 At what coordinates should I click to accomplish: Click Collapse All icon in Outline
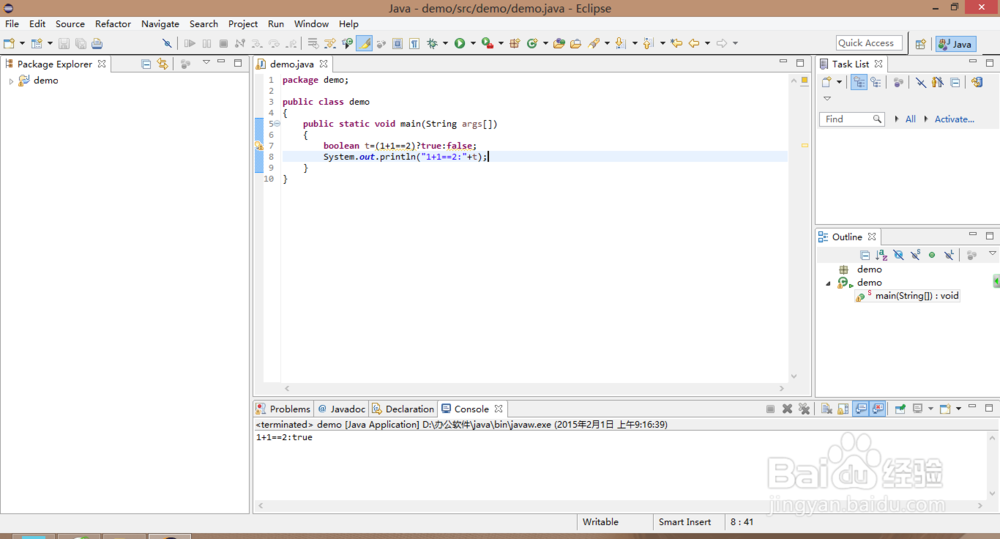pyautogui.click(x=865, y=255)
